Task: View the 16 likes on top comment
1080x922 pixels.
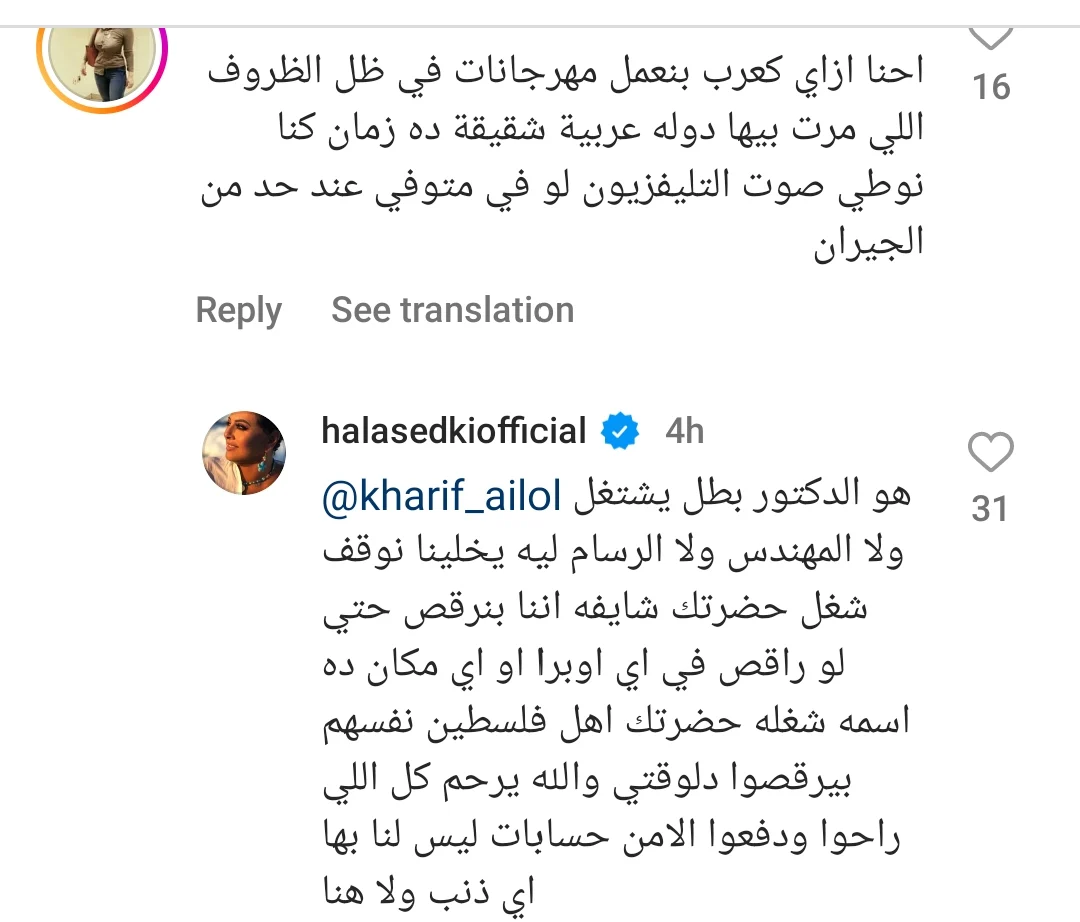Action: tap(991, 88)
